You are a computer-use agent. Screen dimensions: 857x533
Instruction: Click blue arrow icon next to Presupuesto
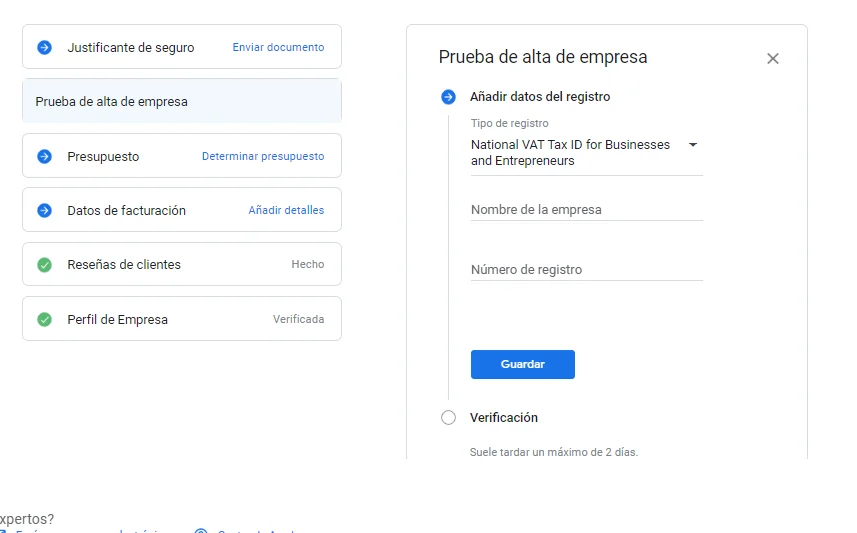[x=44, y=156]
